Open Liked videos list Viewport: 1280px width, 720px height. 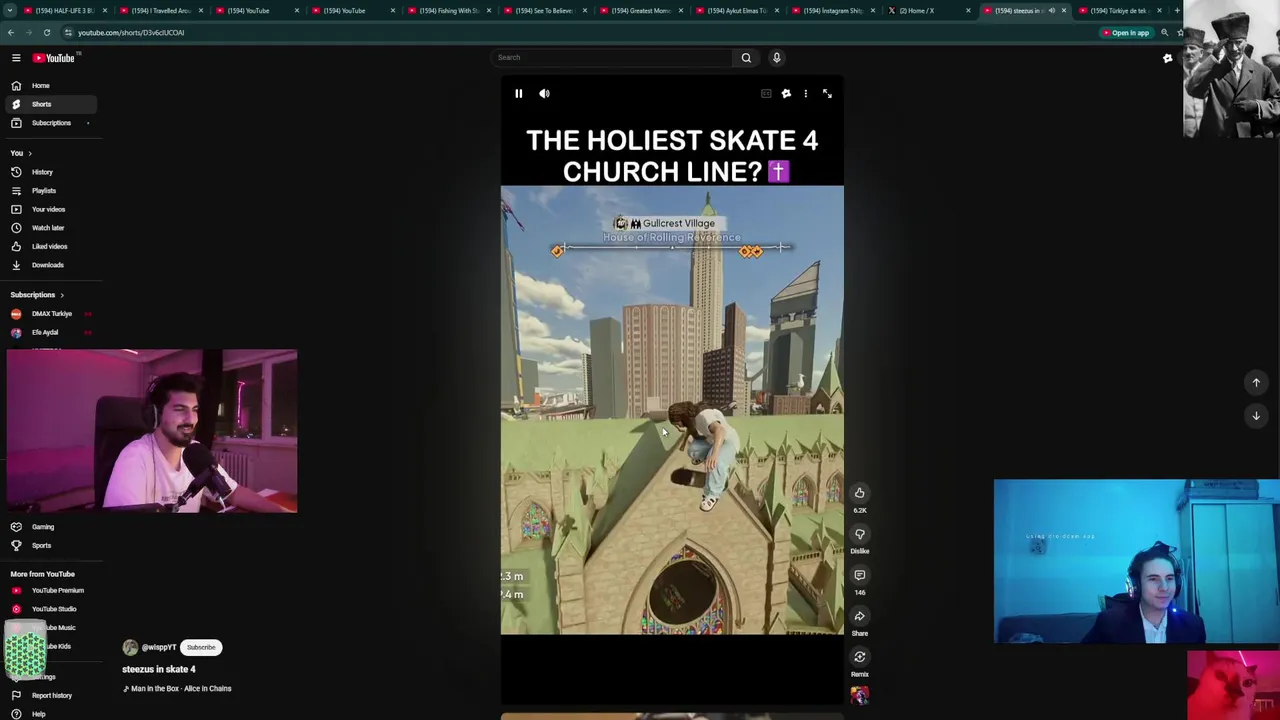[50, 246]
